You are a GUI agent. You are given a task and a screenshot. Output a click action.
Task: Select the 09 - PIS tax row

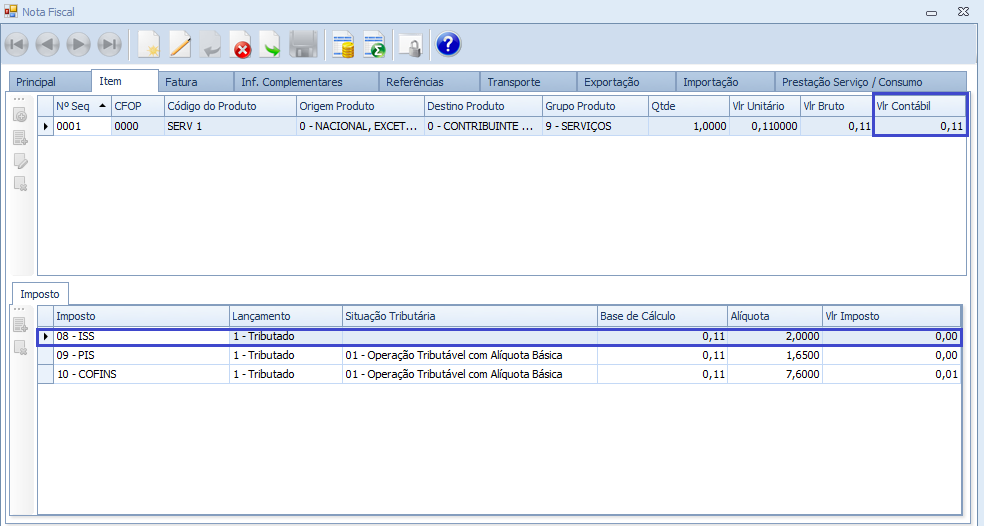[x=140, y=355]
